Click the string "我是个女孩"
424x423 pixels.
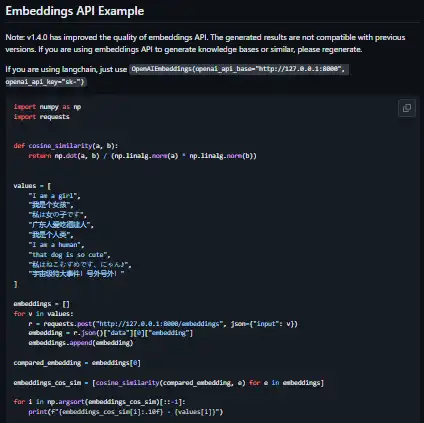[x=51, y=205]
